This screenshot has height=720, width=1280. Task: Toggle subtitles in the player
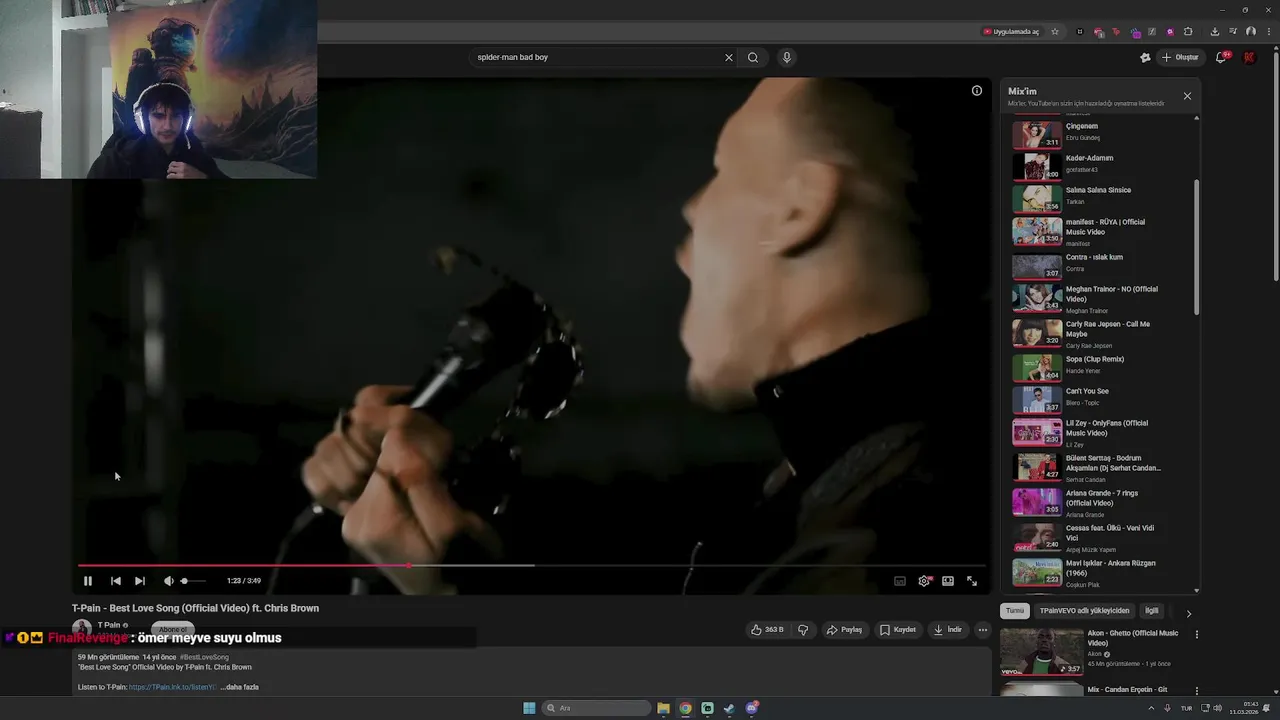(x=900, y=581)
